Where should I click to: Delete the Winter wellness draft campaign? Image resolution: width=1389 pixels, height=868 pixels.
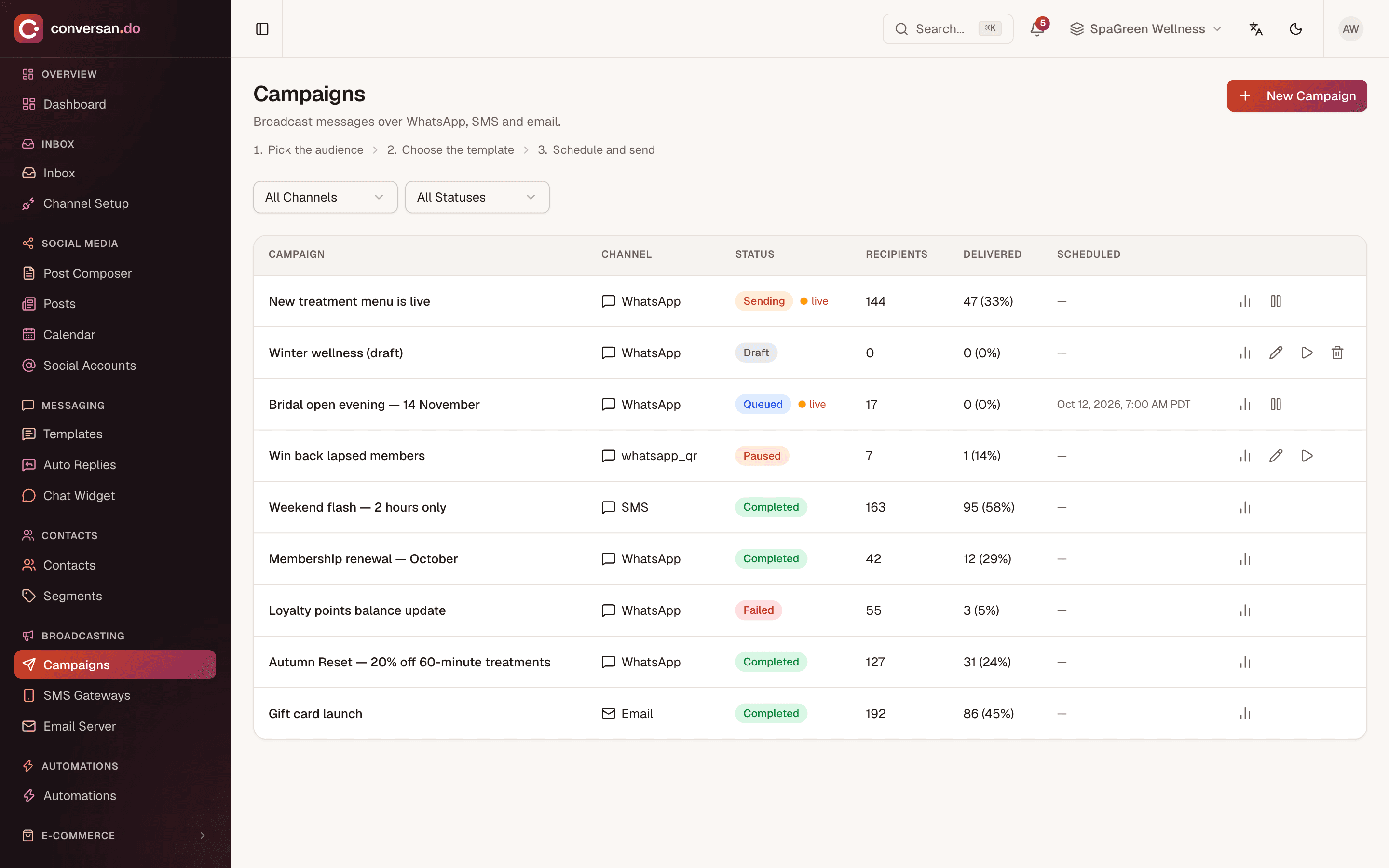pos(1337,353)
